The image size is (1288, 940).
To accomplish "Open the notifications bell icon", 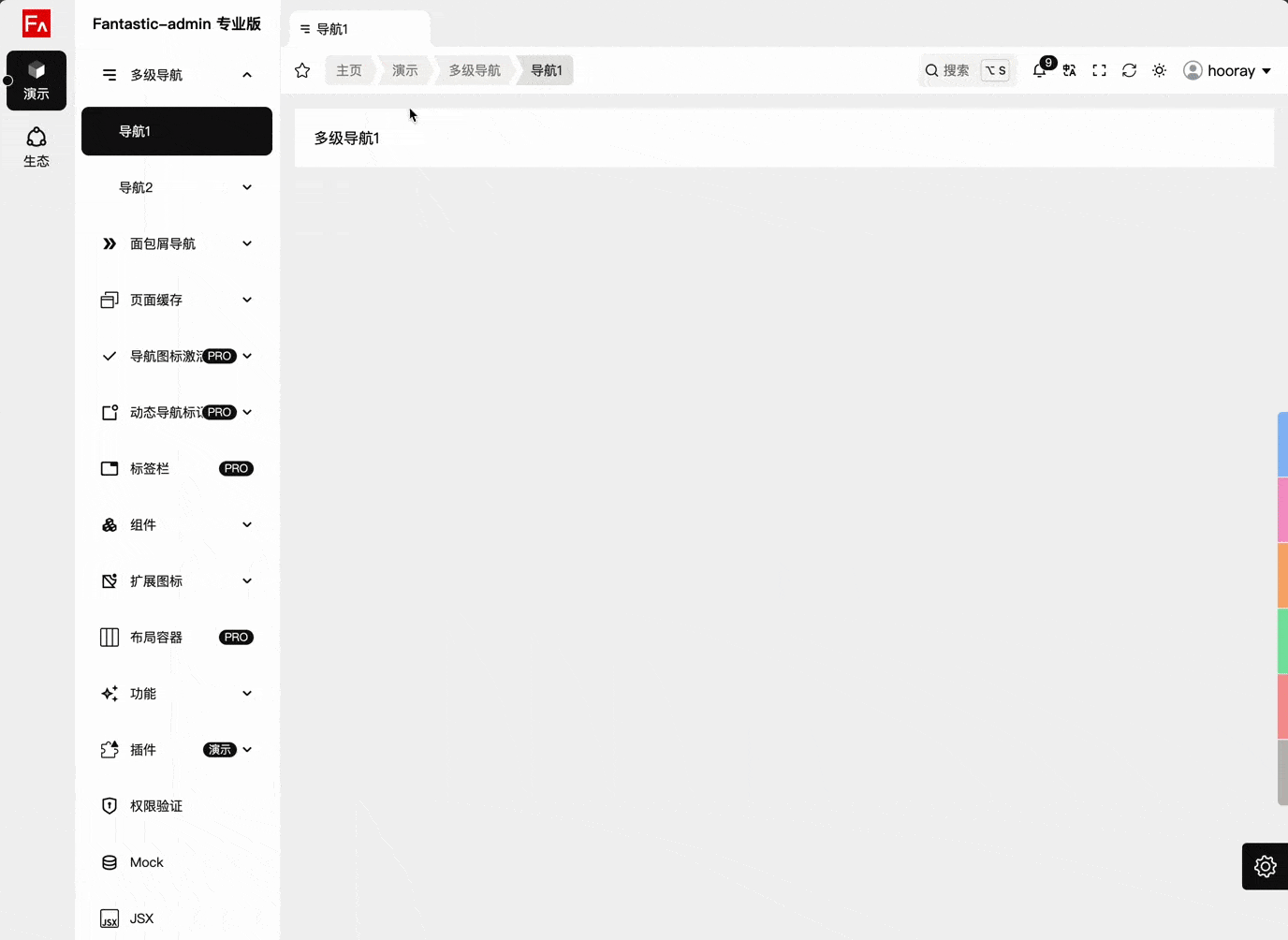I will (x=1040, y=70).
